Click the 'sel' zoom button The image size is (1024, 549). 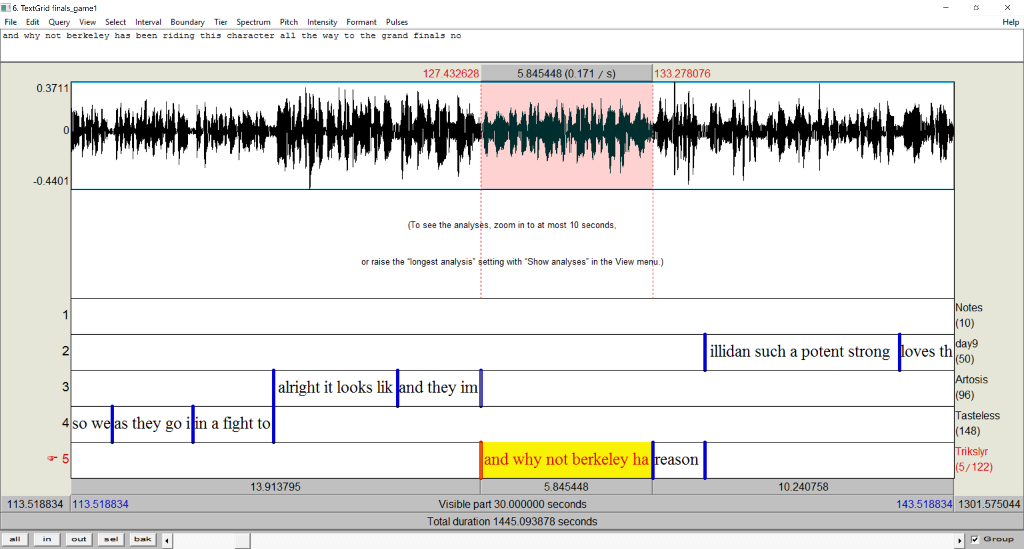110,539
